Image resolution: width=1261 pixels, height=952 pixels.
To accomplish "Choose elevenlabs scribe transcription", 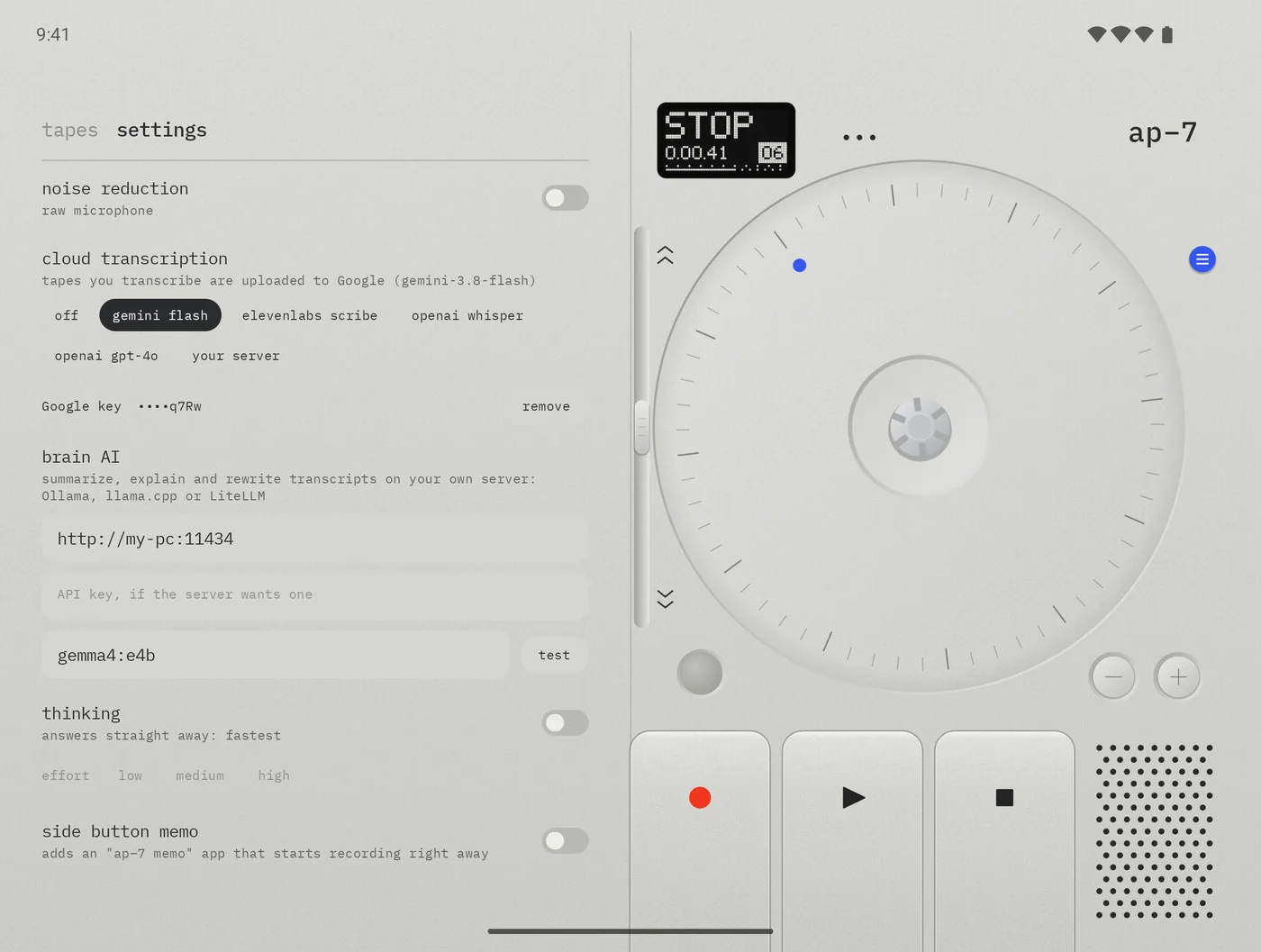I will pos(310,316).
